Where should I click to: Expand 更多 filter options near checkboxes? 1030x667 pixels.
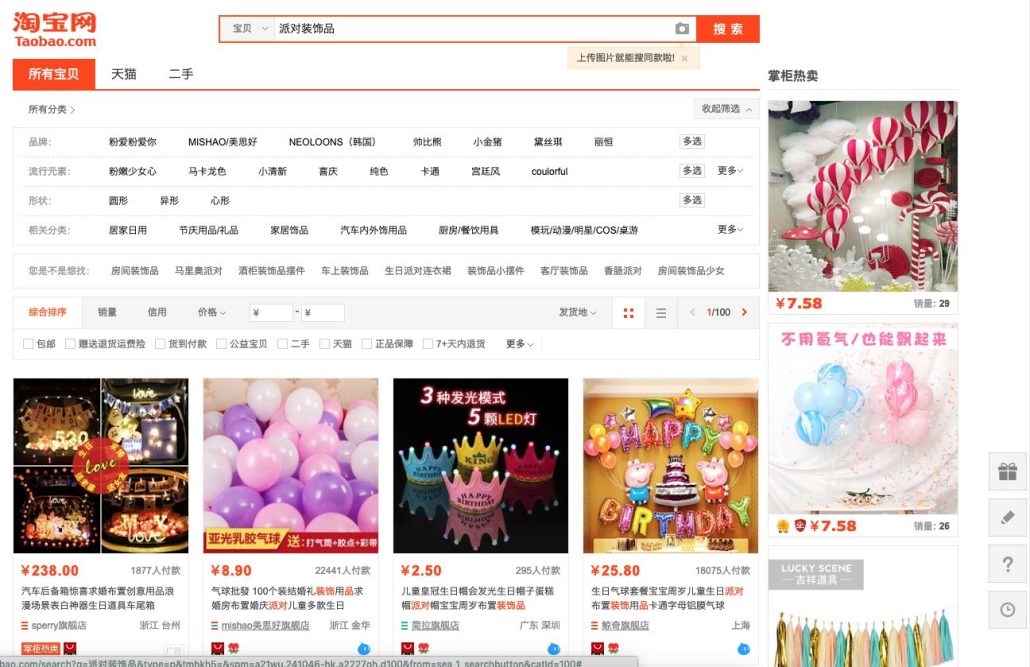pos(520,344)
